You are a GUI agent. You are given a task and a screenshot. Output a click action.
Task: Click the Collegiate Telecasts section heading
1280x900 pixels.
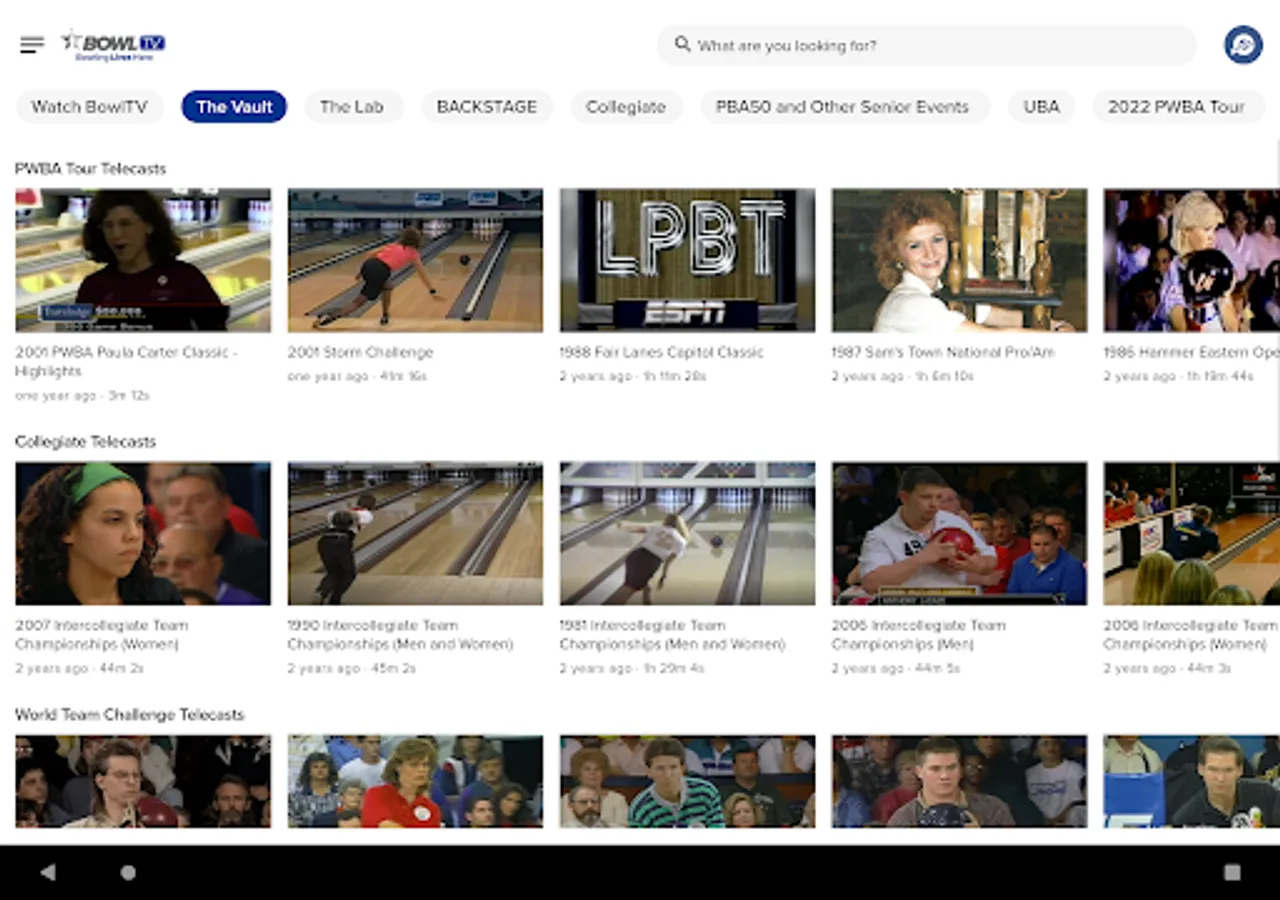click(86, 442)
